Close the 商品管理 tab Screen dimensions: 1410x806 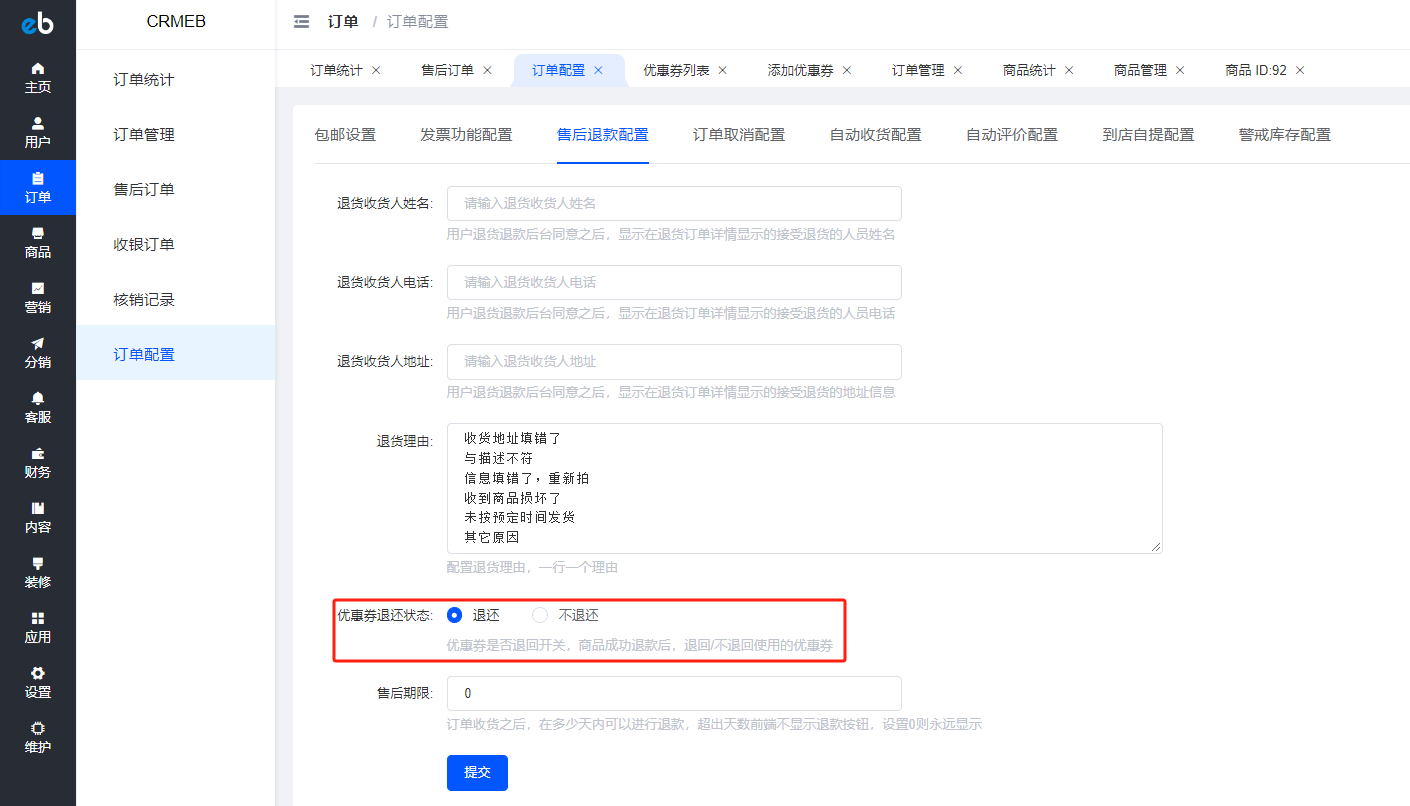[x=1179, y=70]
